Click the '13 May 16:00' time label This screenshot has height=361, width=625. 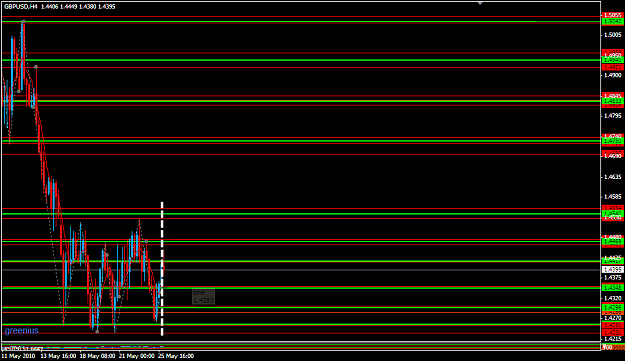click(58, 356)
